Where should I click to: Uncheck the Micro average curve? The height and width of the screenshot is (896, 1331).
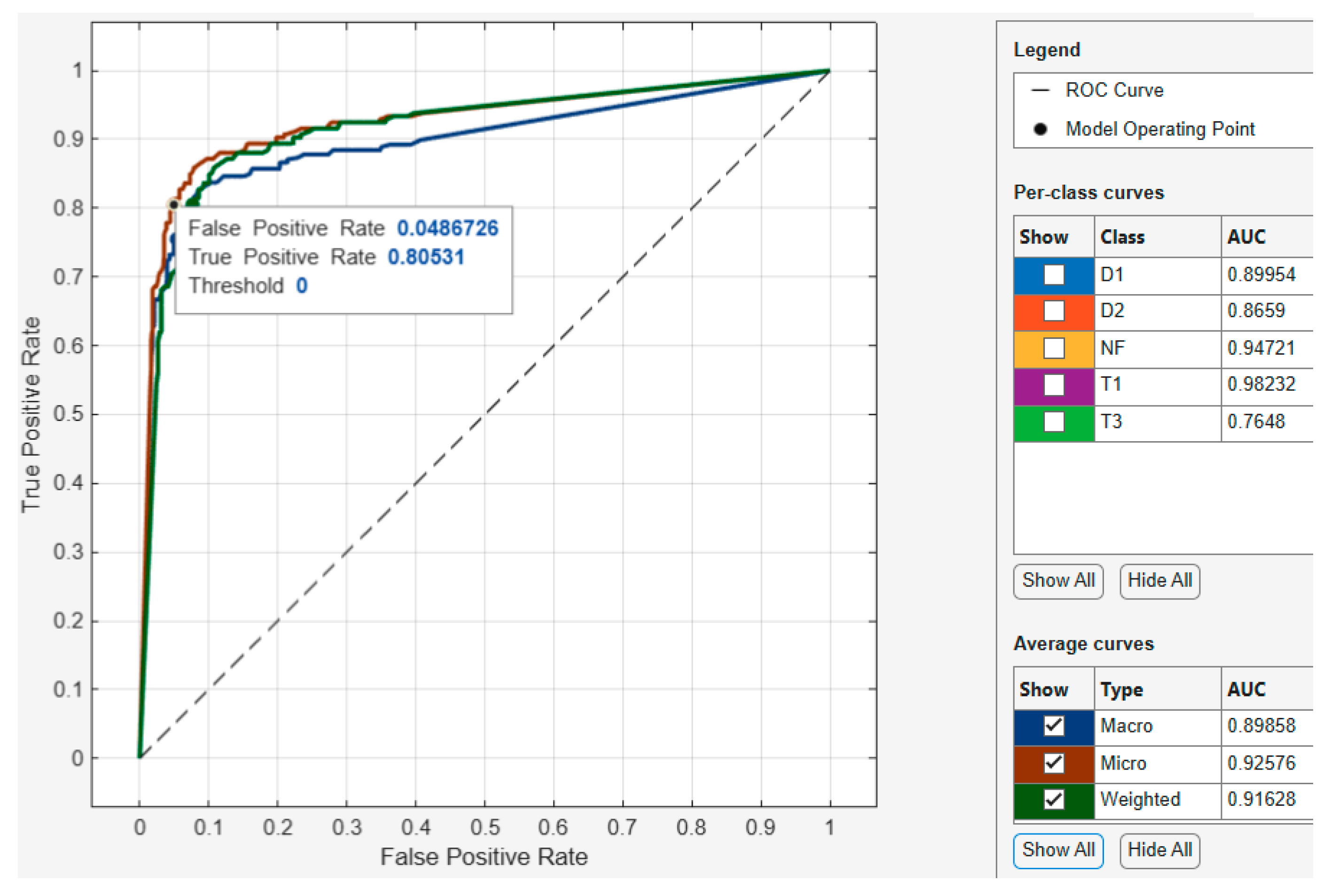click(x=1053, y=763)
